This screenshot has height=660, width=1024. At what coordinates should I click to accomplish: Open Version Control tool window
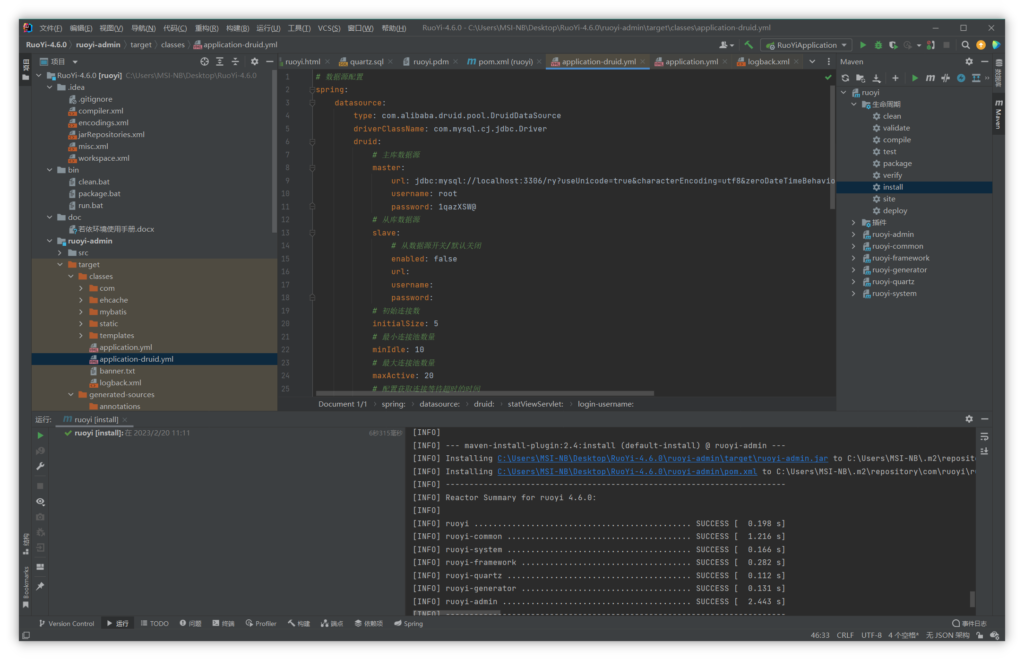[x=67, y=623]
